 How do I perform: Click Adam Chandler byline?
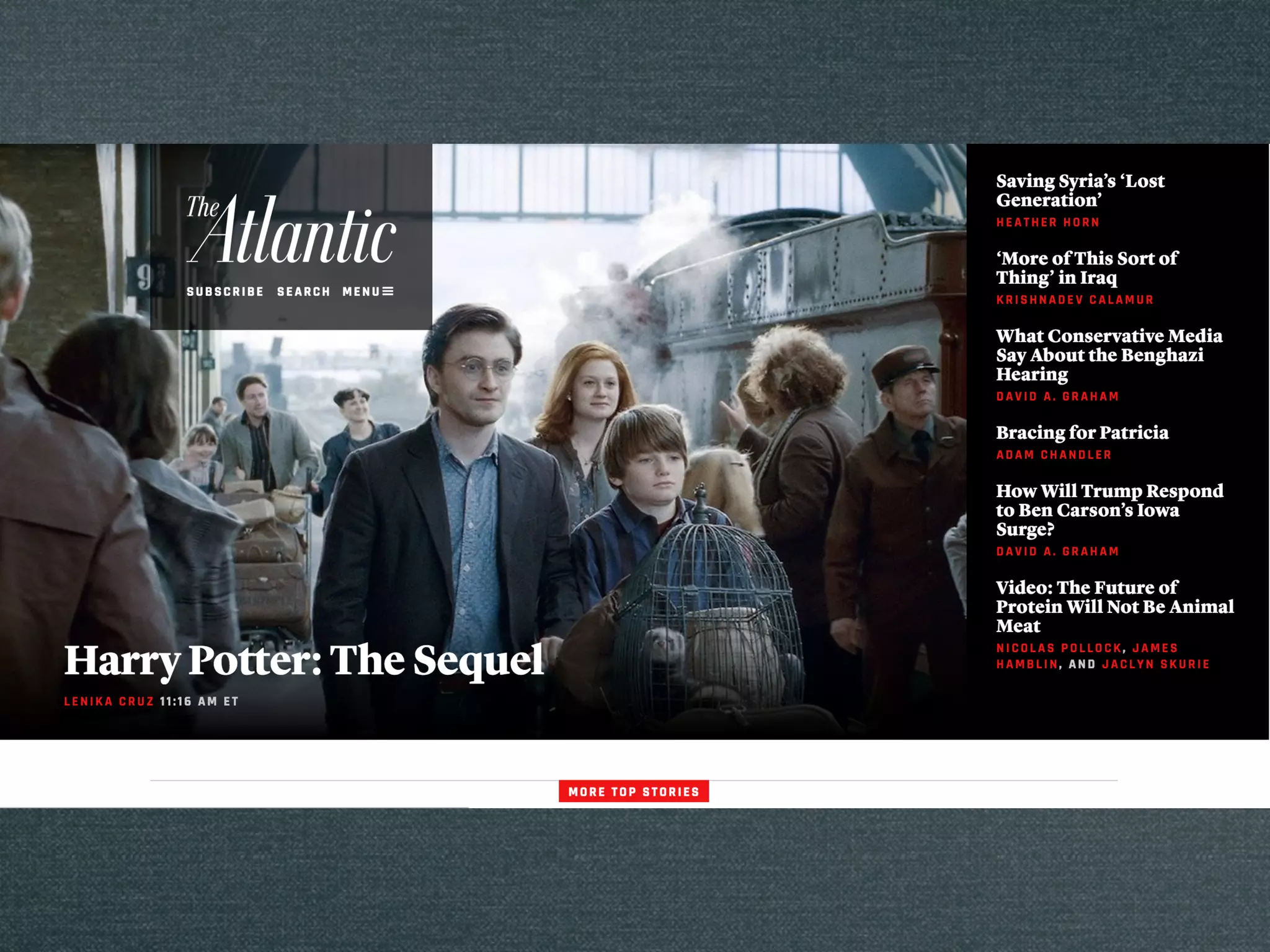[x=1054, y=455]
